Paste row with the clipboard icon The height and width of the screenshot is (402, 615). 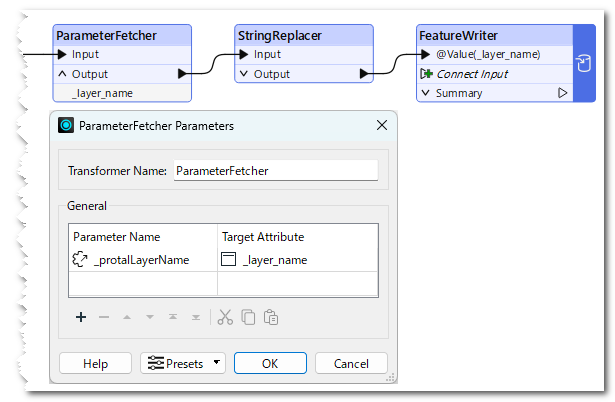(271, 317)
